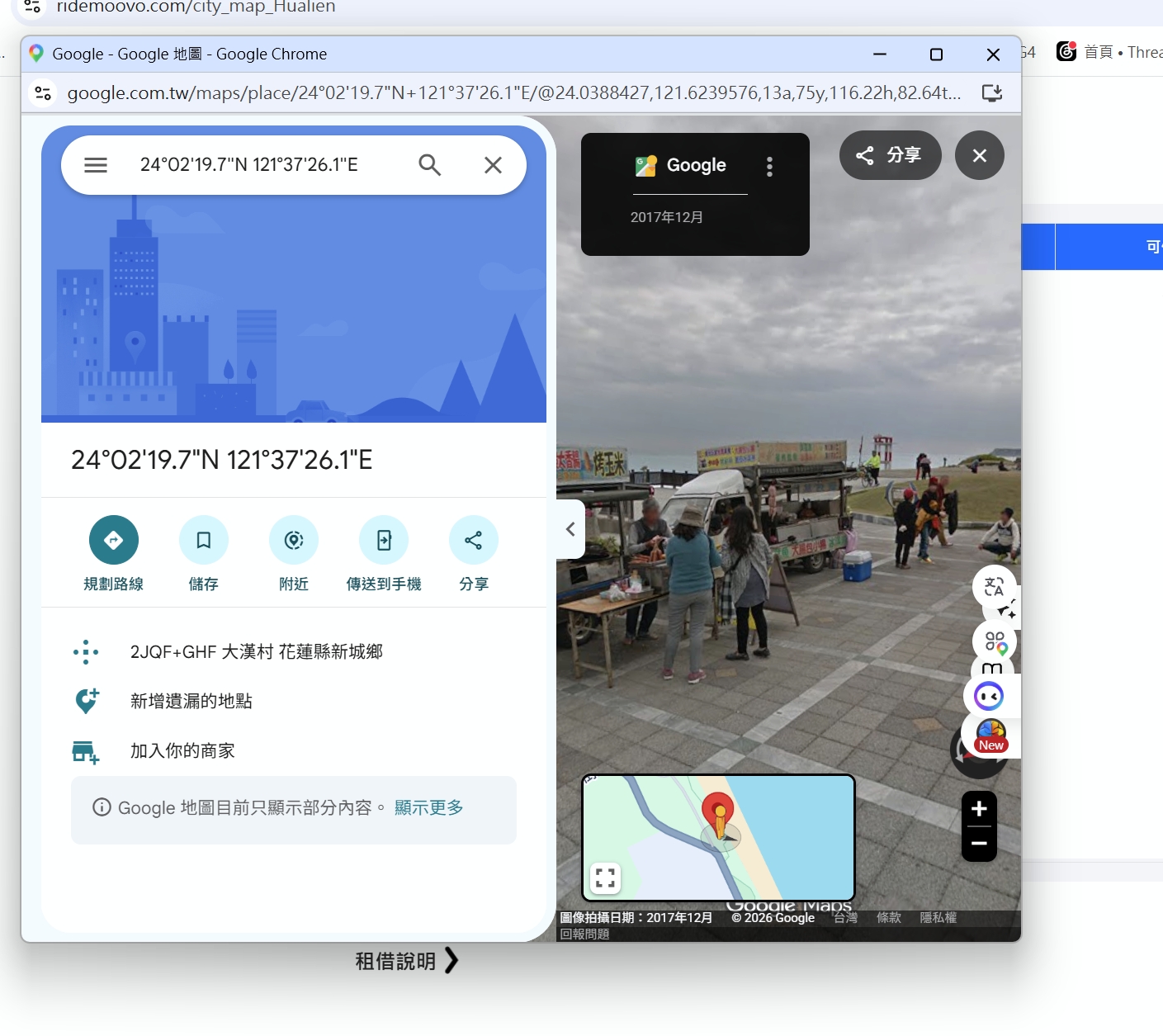Open the Google Maps hamburger menu

(x=96, y=165)
